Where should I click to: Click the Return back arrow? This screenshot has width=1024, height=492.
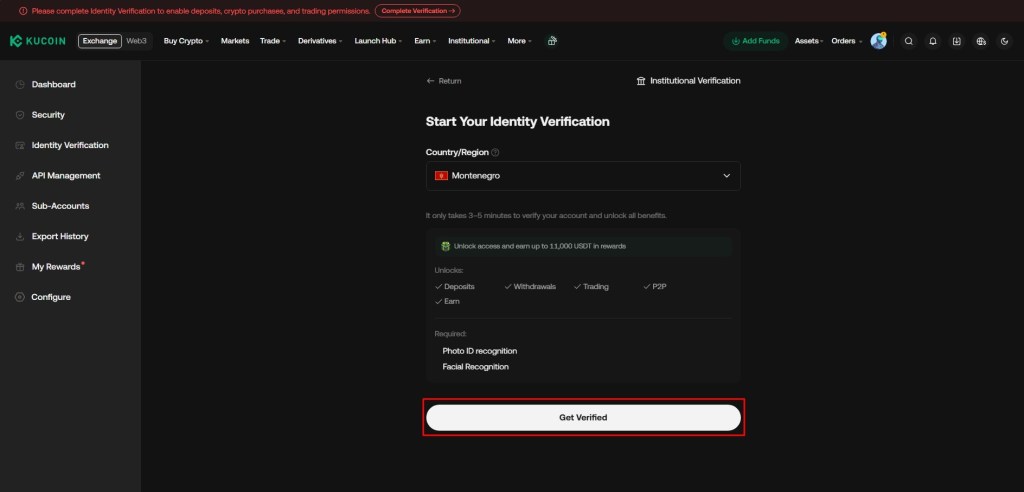click(430, 81)
